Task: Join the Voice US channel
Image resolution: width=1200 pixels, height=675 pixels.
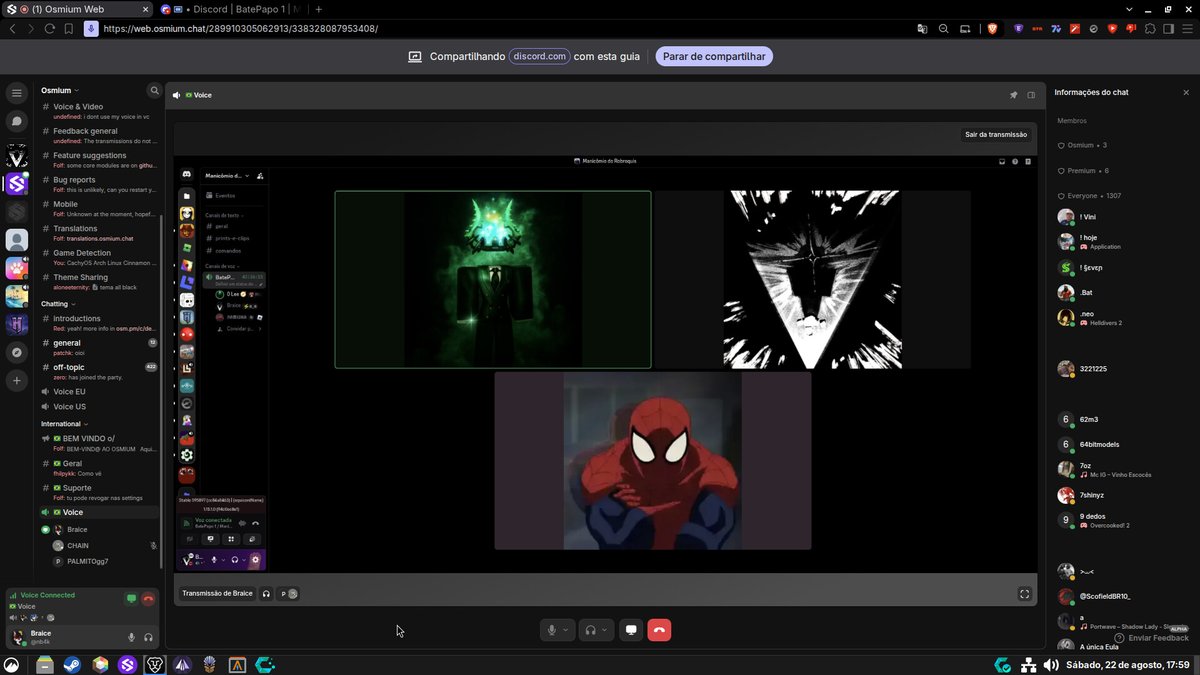Action: click(99, 407)
